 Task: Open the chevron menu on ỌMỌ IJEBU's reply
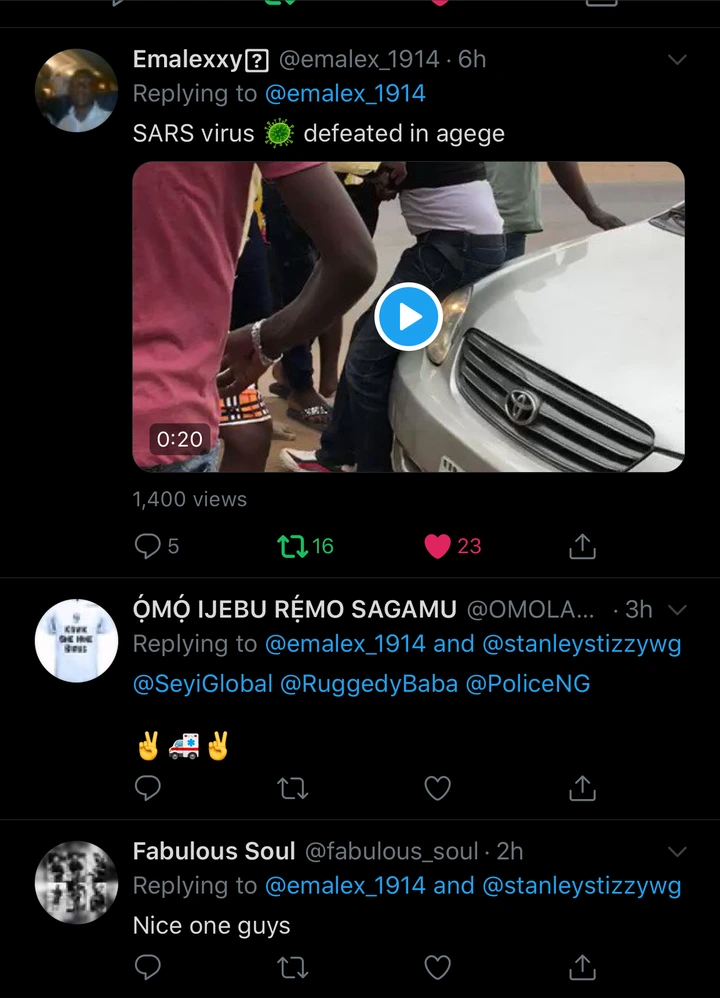(677, 610)
